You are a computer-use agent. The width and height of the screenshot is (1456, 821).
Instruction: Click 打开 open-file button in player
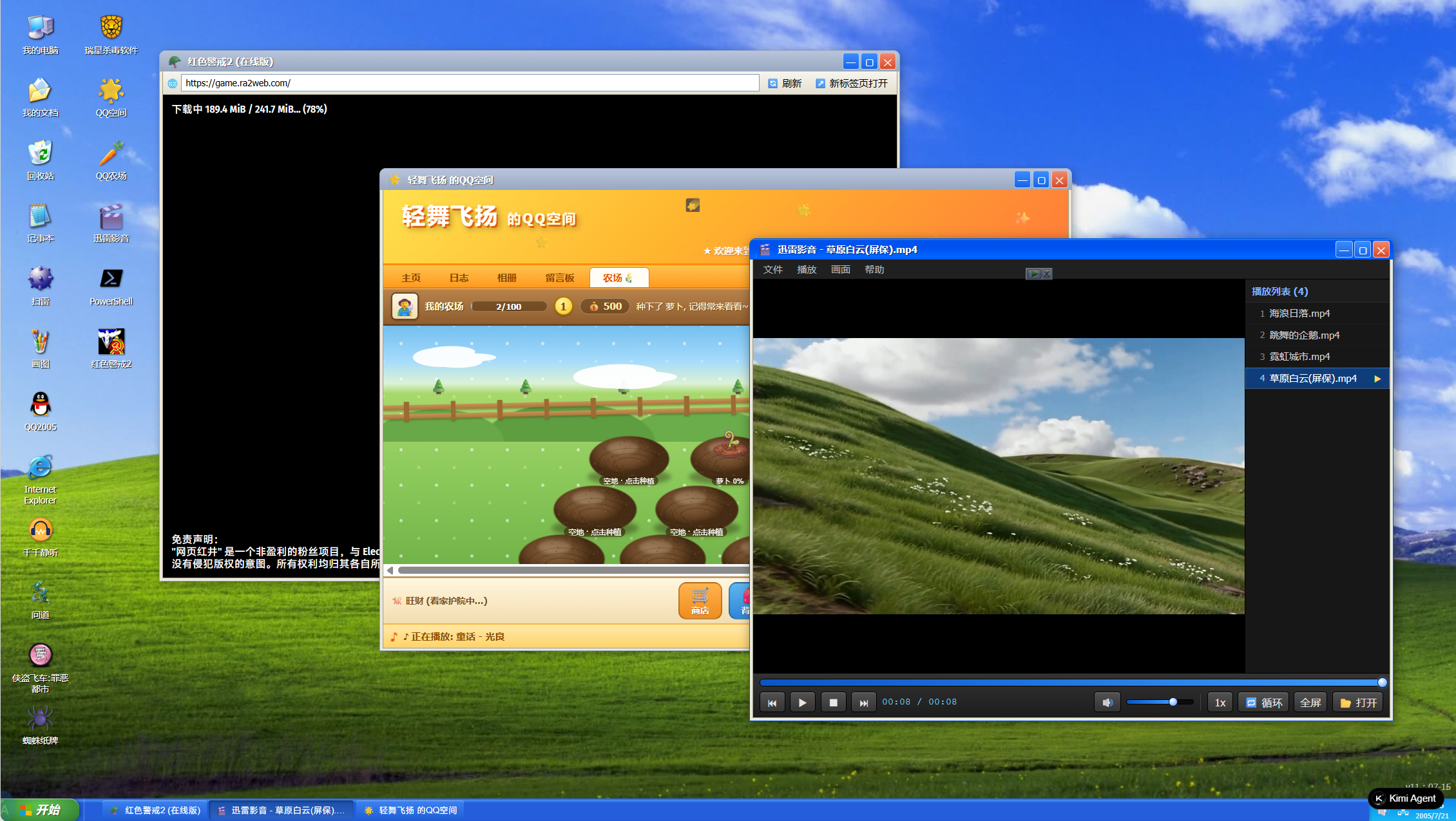coord(1358,703)
